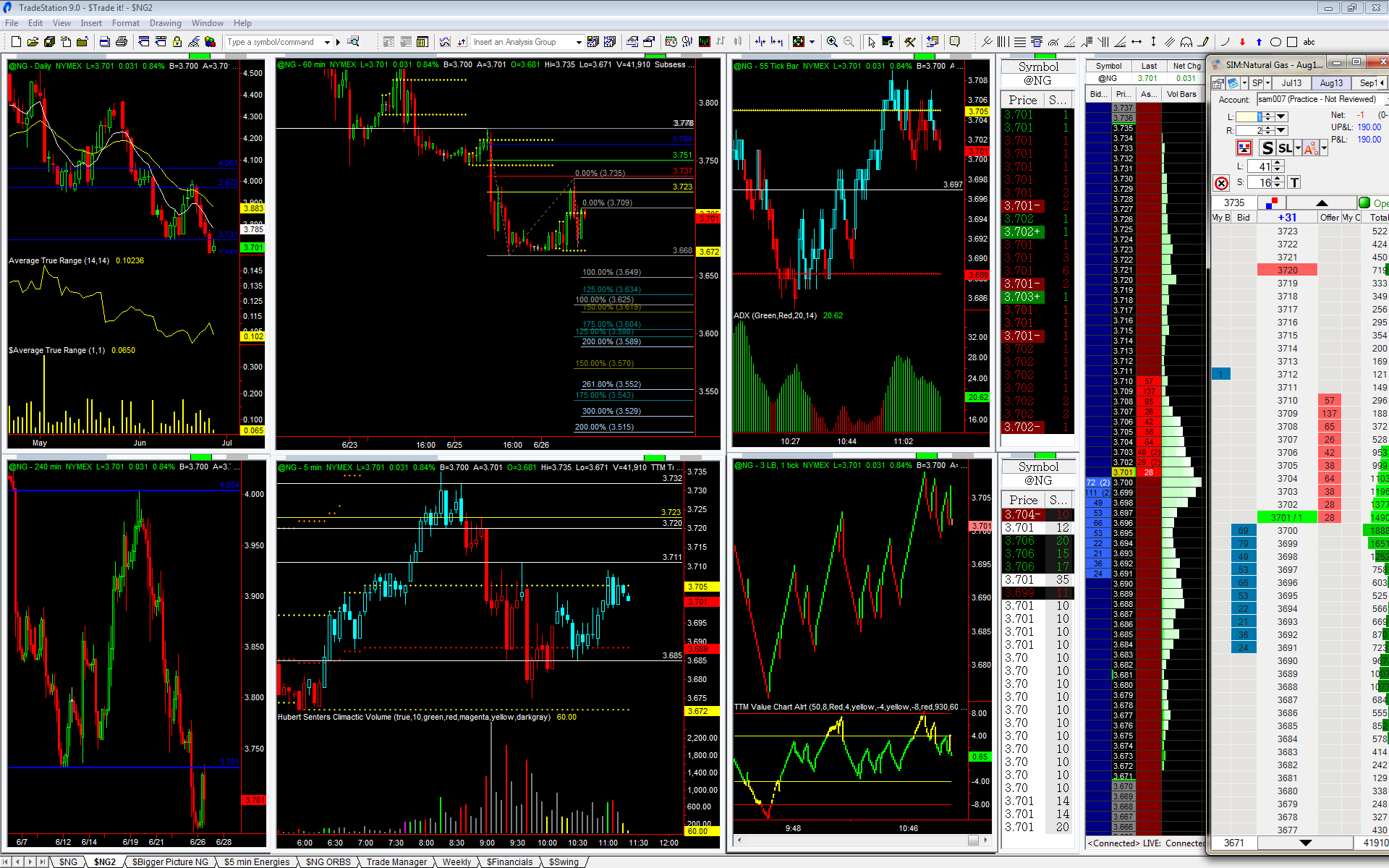1389x868 pixels.
Task: Click the comment note icon in toolbar
Action: point(954,42)
